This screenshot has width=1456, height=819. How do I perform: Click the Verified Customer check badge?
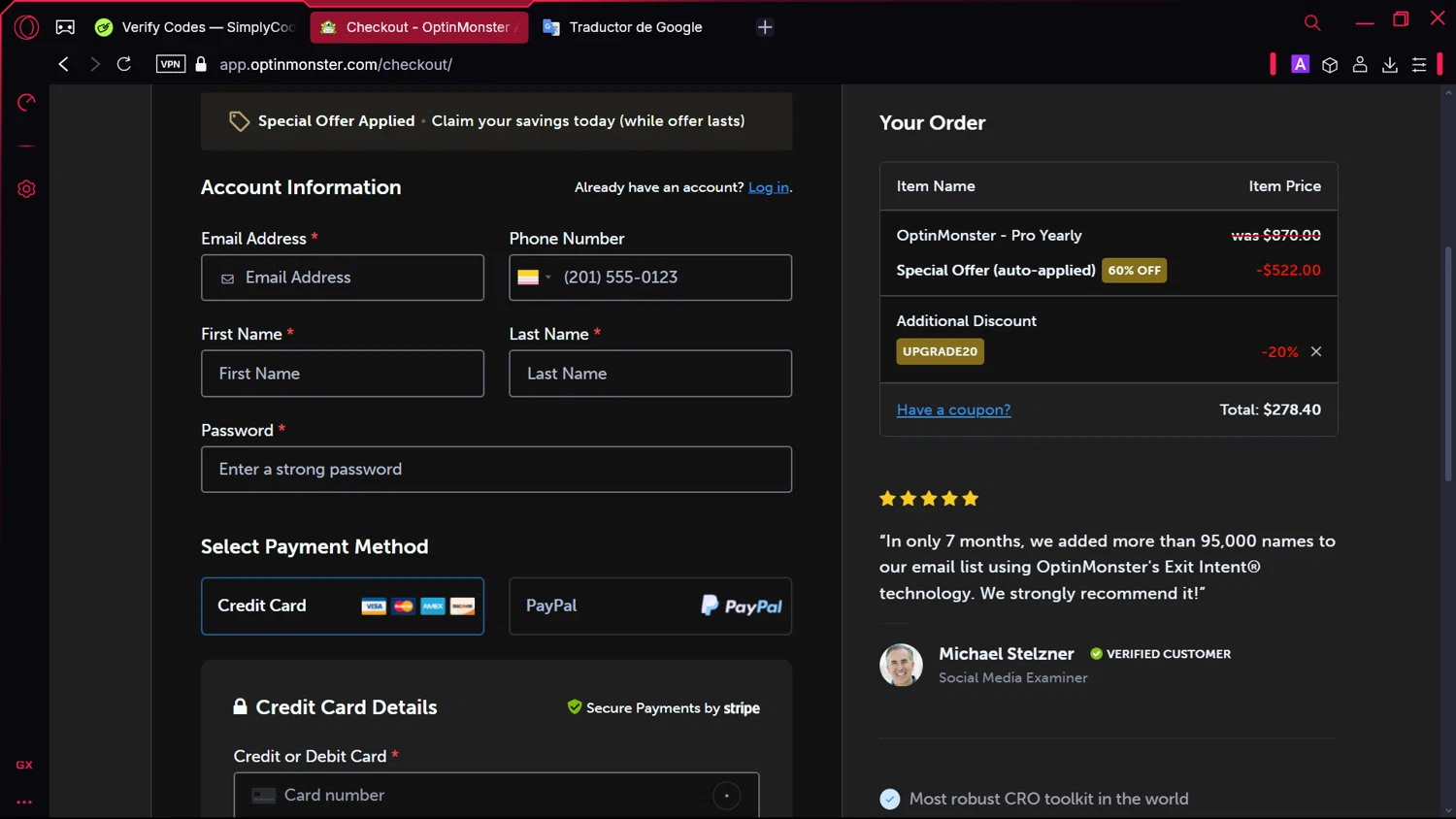1096,654
